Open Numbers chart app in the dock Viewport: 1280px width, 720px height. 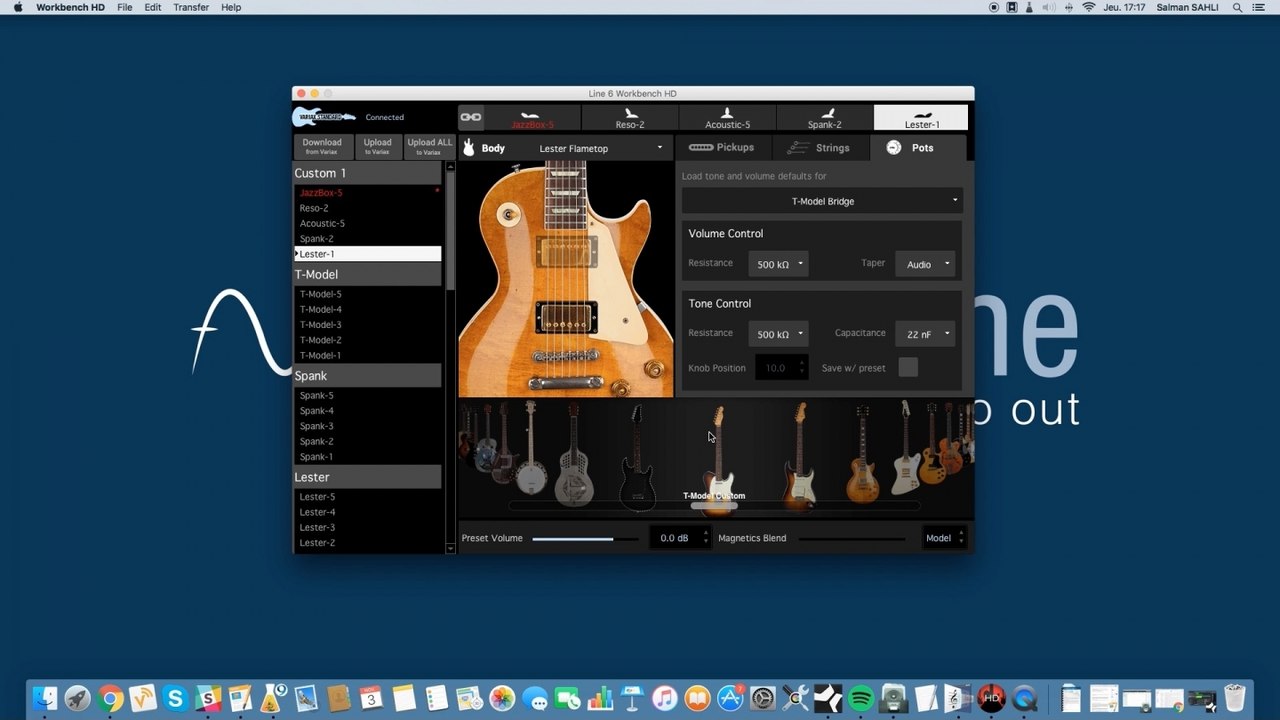600,698
